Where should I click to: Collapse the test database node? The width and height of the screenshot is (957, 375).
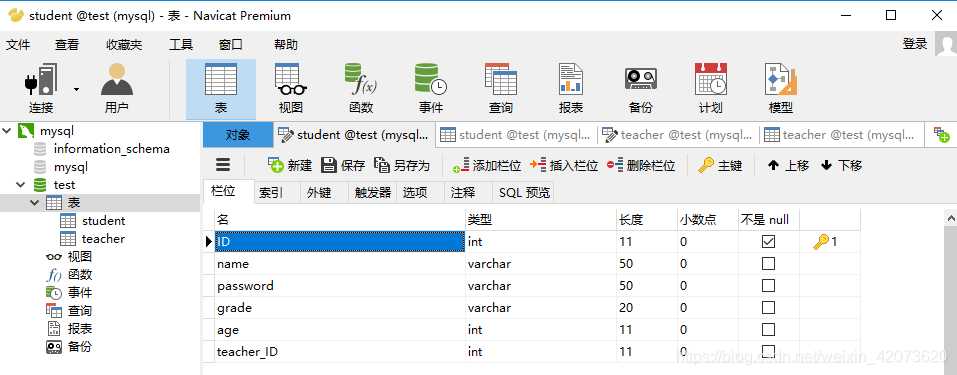click(21, 184)
